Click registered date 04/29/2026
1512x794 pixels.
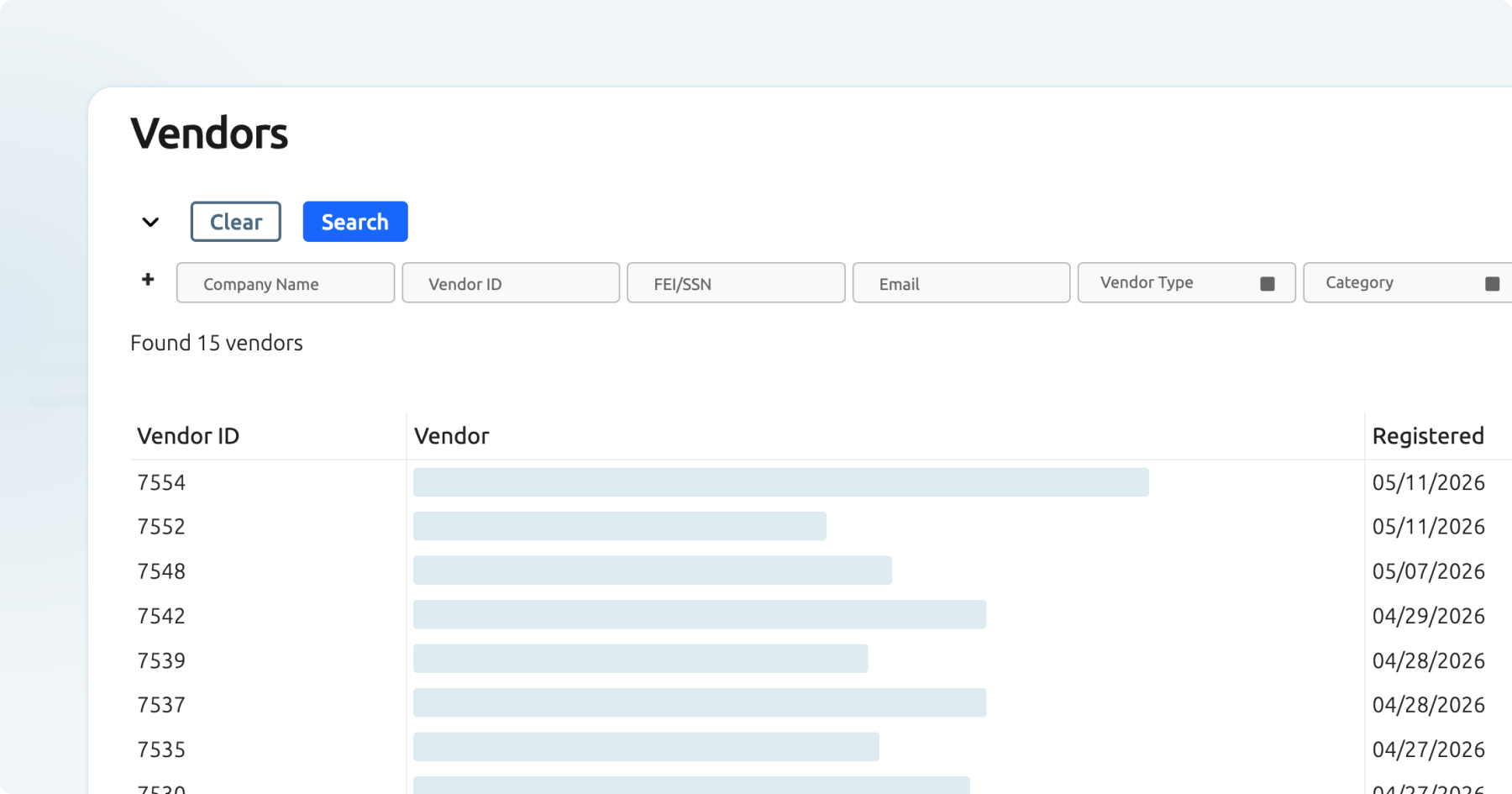point(1429,616)
